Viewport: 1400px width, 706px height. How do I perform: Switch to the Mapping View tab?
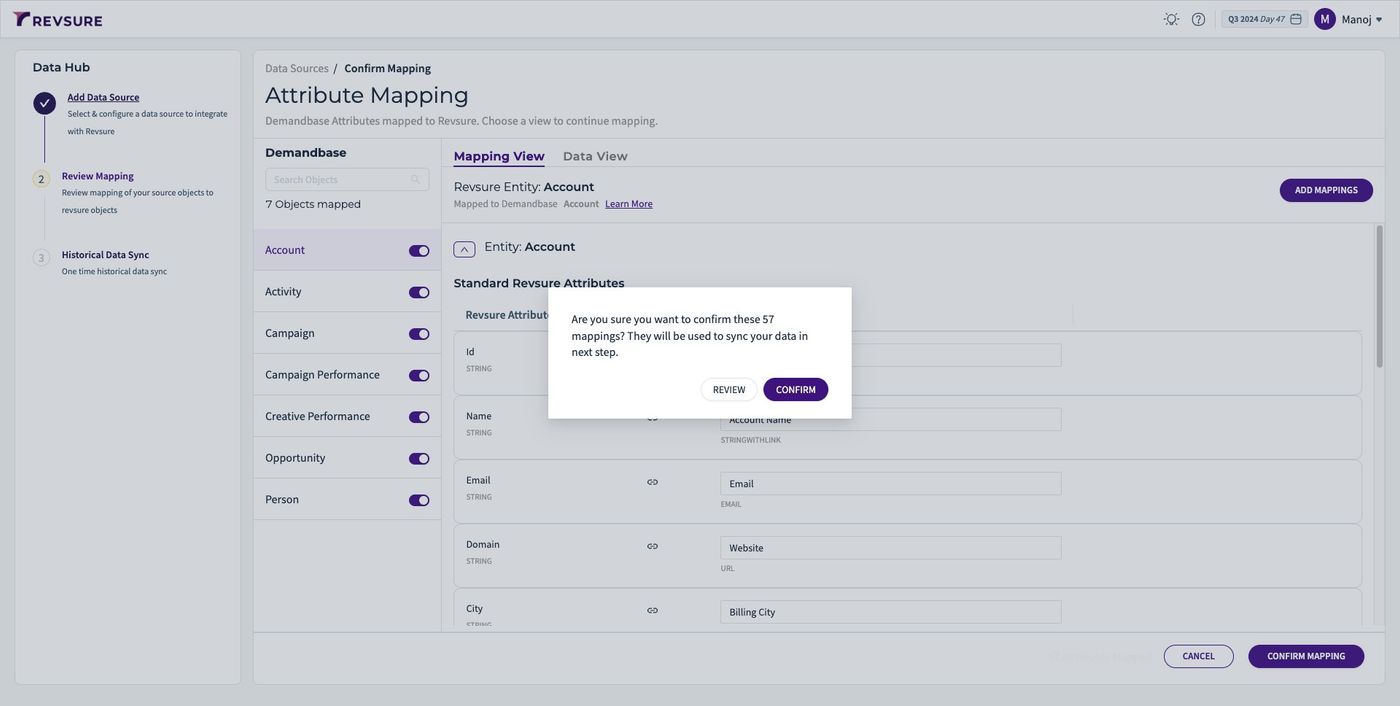click(x=499, y=156)
